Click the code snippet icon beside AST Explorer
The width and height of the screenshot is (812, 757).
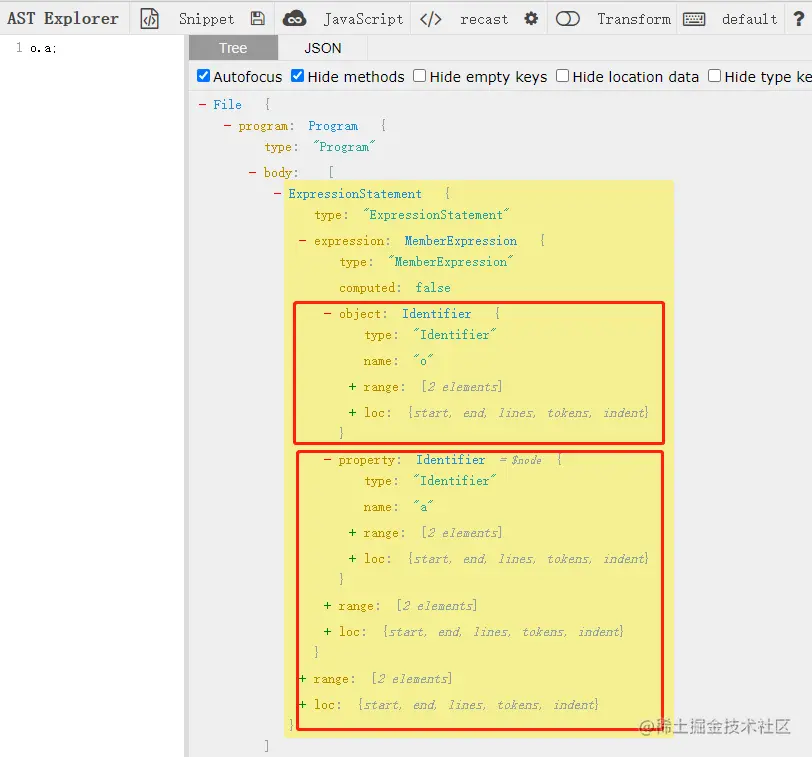click(148, 18)
